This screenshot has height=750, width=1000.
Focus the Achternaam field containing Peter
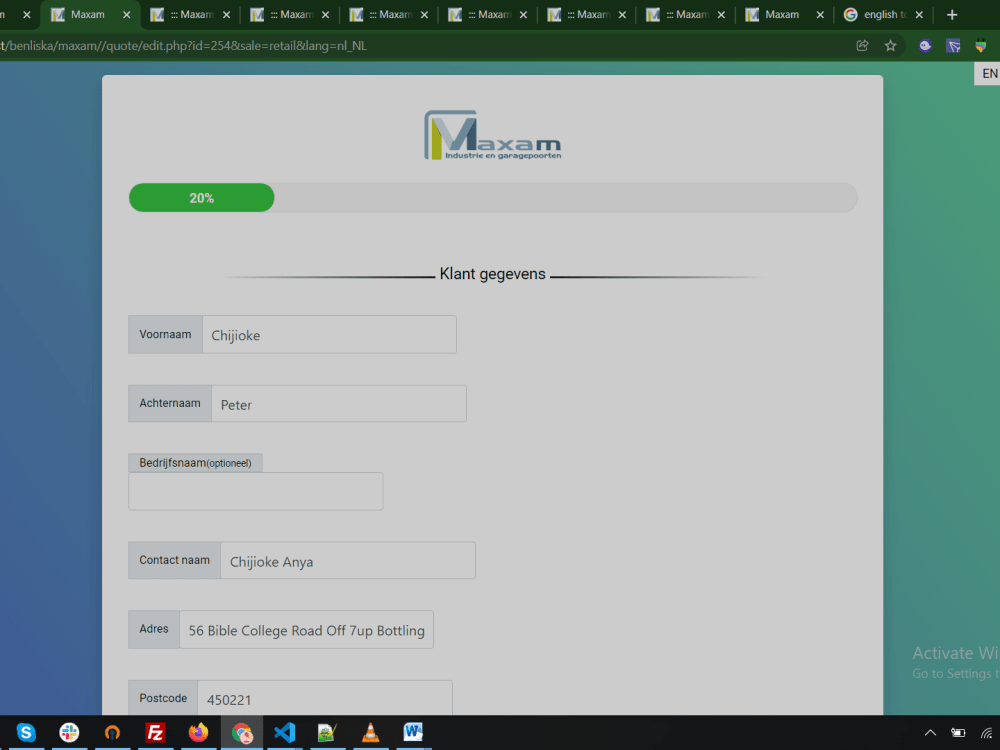[x=339, y=404]
